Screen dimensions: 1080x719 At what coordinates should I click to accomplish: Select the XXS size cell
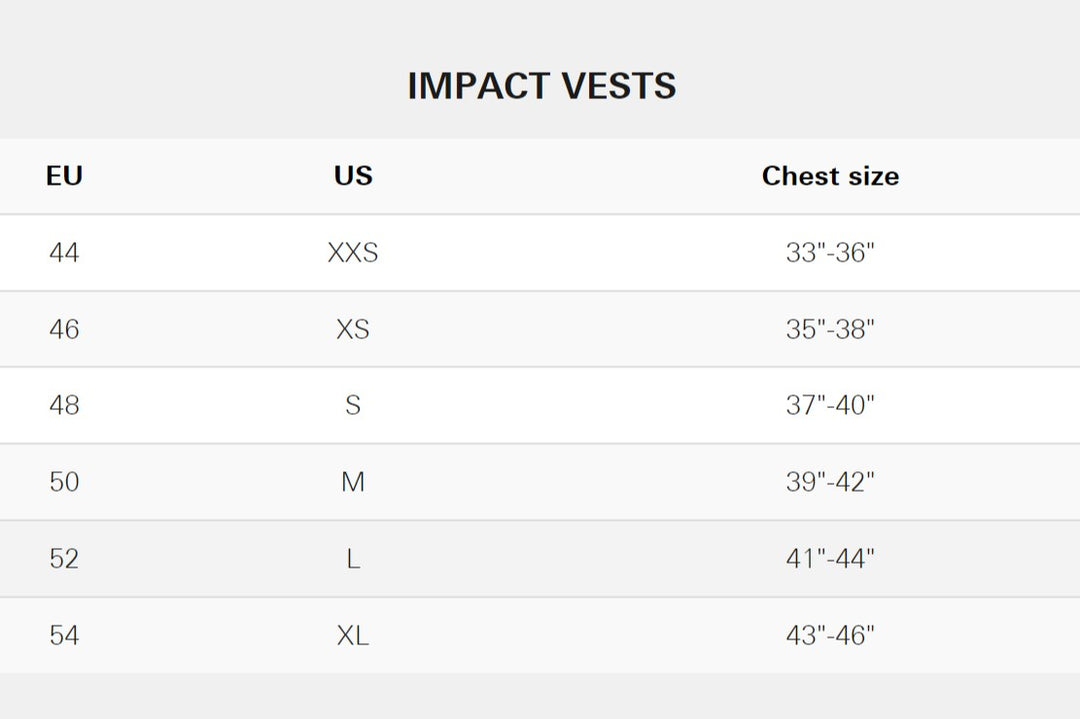pyautogui.click(x=353, y=253)
